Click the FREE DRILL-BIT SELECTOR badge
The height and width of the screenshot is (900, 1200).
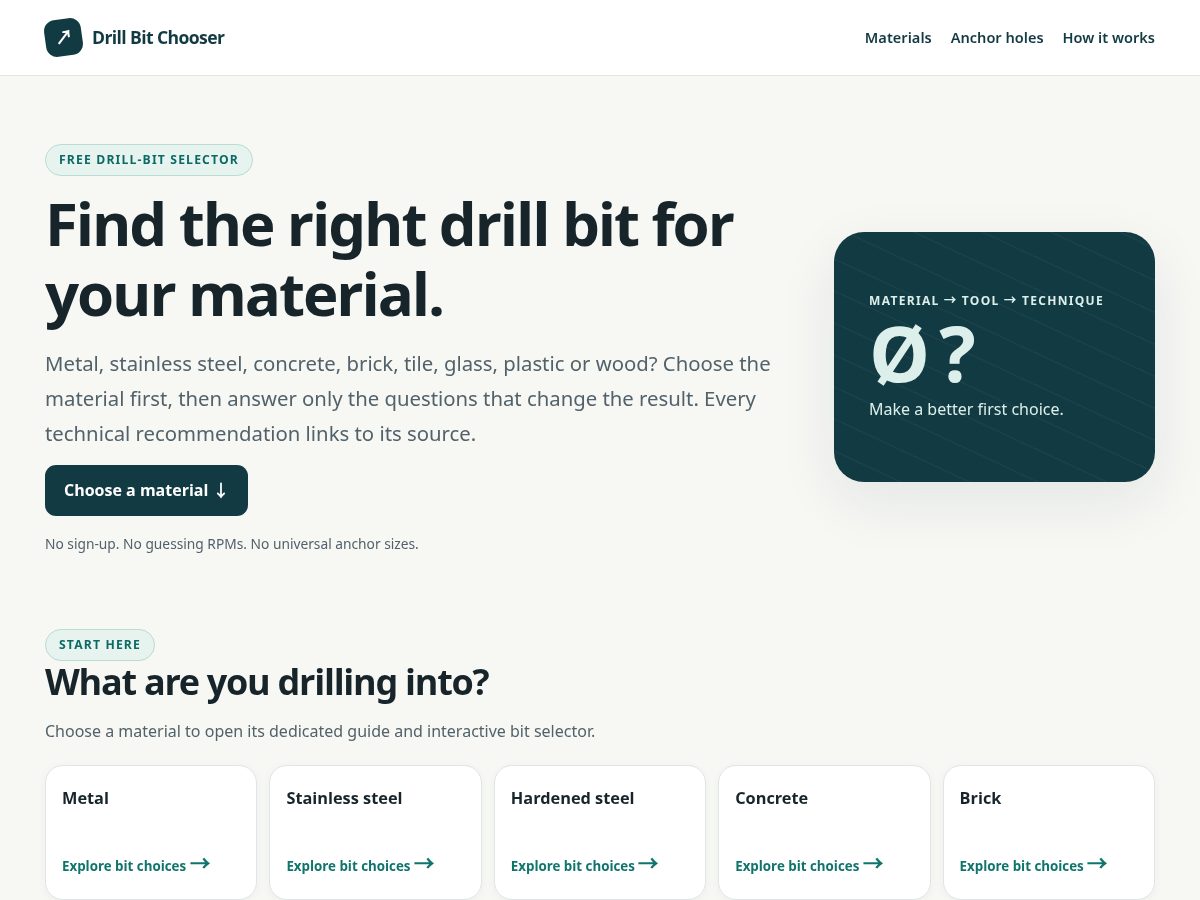pos(149,160)
